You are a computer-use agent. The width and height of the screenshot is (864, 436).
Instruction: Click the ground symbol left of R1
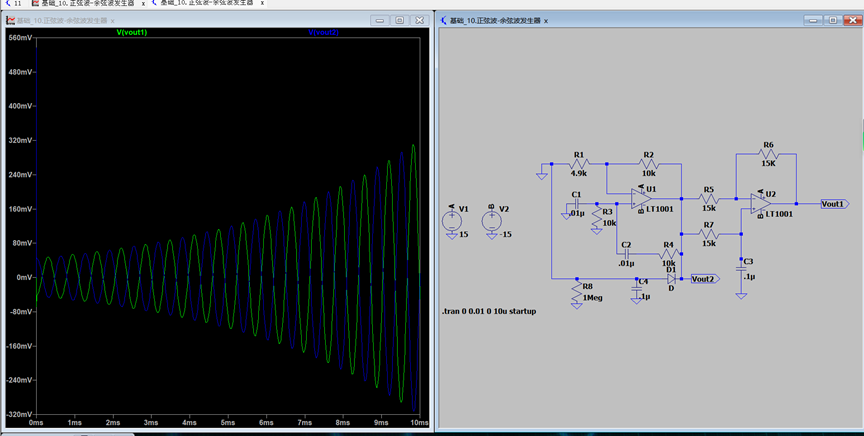pyautogui.click(x=542, y=176)
